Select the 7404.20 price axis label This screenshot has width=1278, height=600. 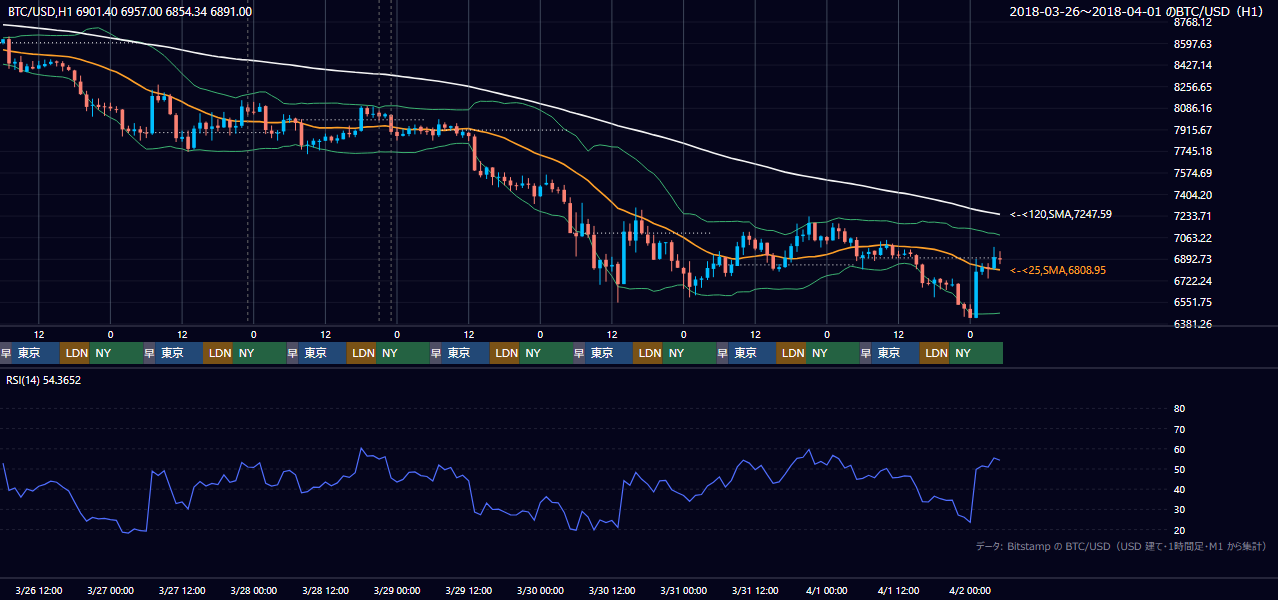click(x=1193, y=195)
